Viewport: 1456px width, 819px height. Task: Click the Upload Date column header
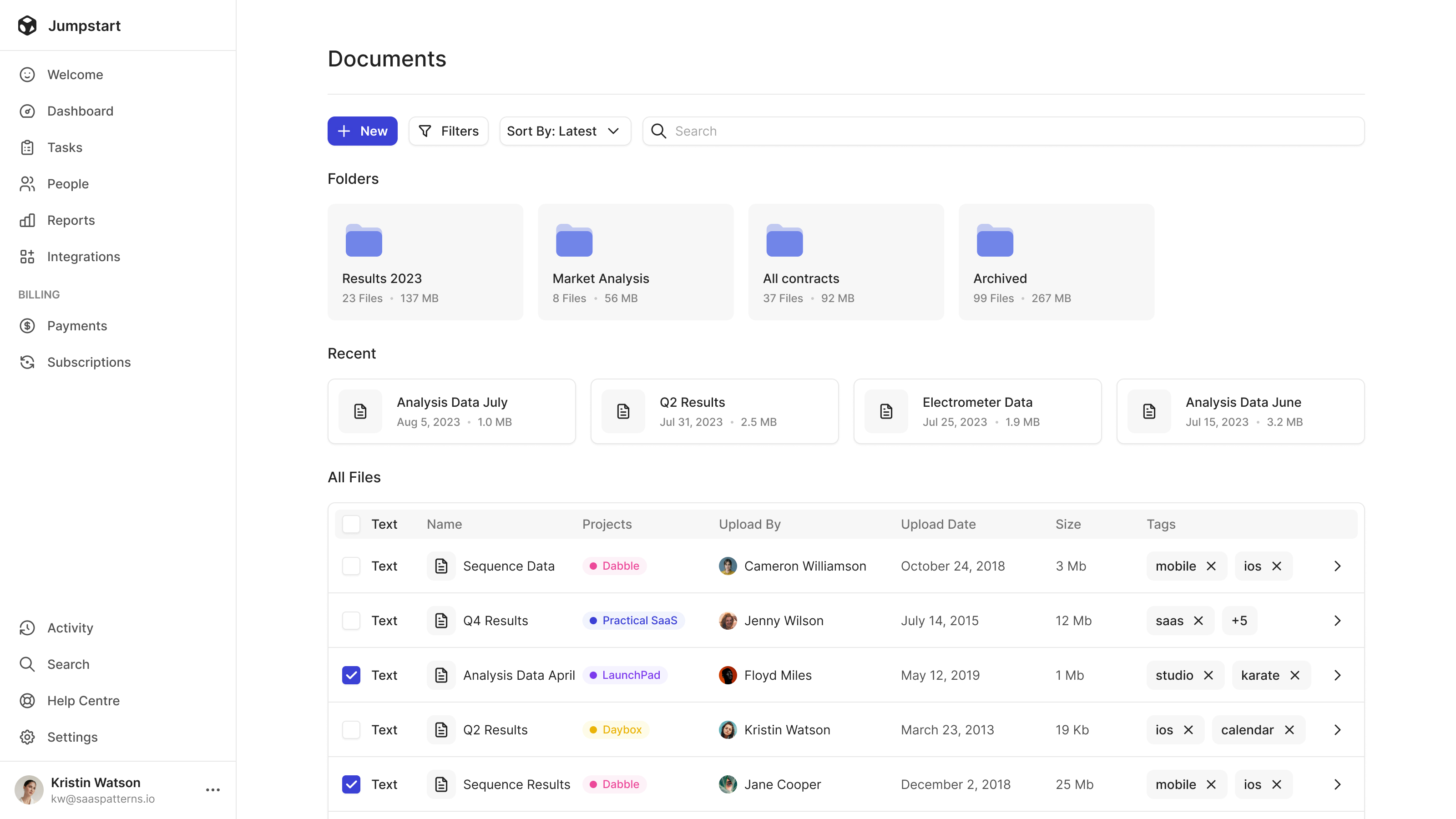tap(938, 524)
